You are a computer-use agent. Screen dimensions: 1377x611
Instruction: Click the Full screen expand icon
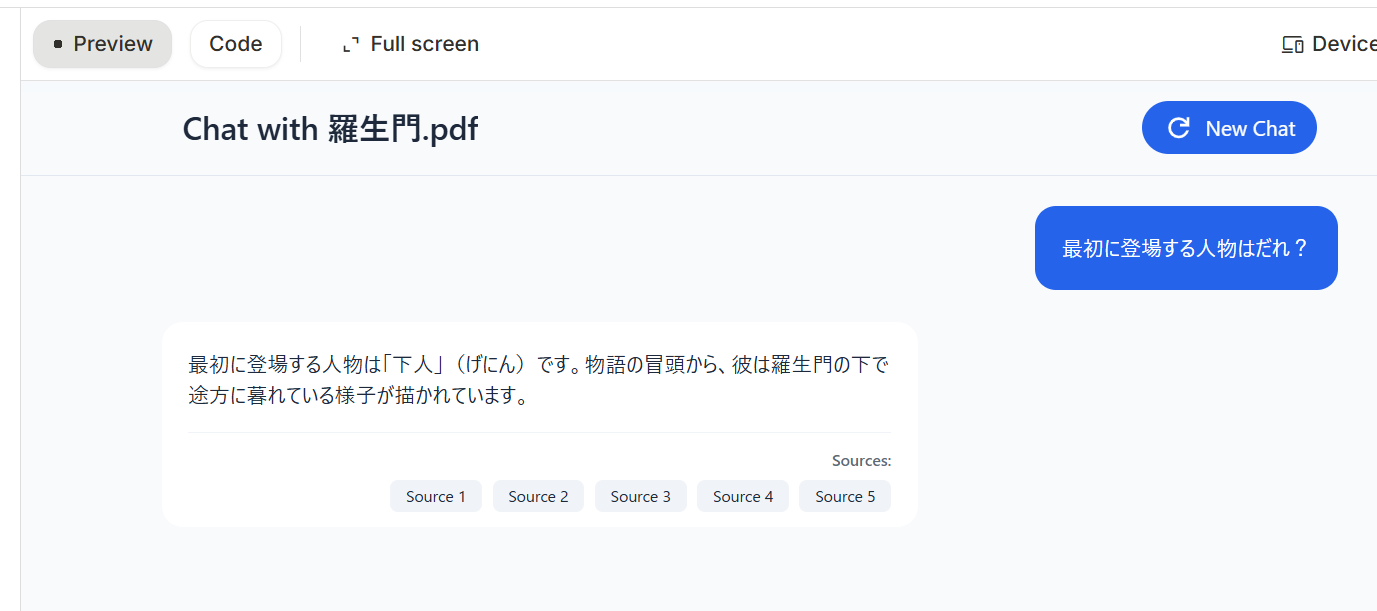(x=350, y=45)
